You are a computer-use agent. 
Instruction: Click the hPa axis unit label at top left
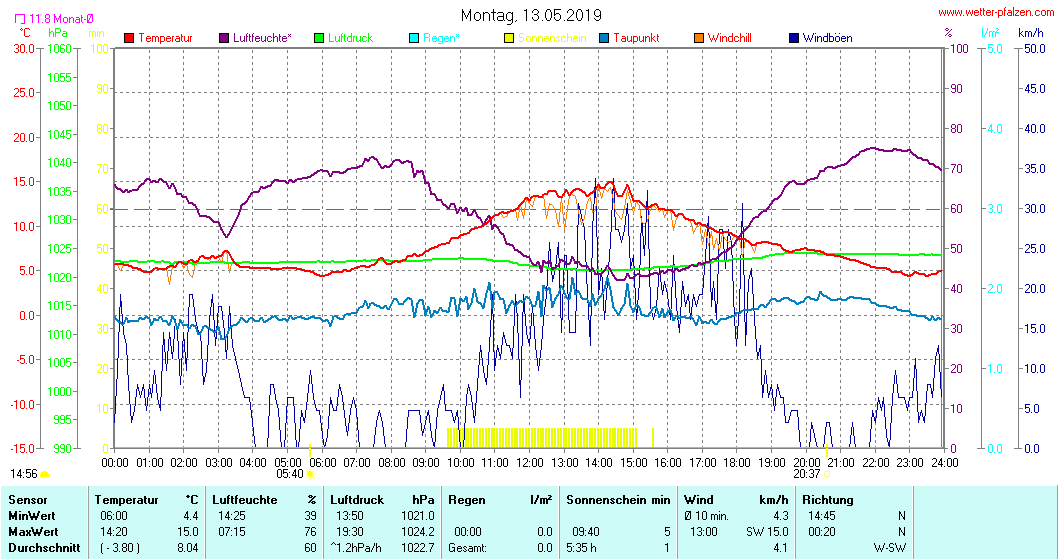(x=58, y=32)
